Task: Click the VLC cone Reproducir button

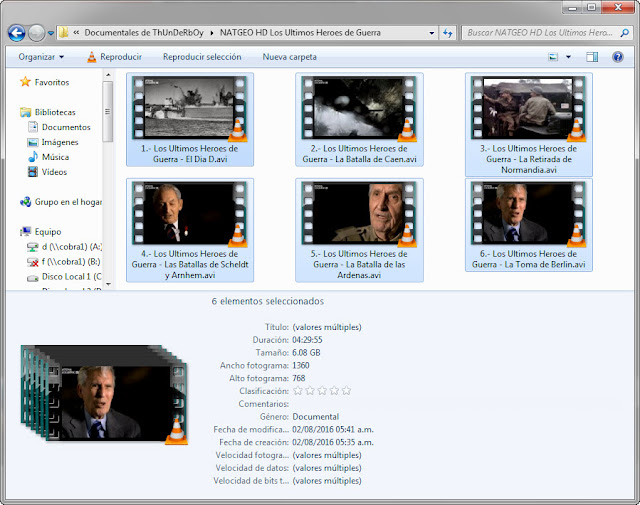Action: click(x=115, y=57)
